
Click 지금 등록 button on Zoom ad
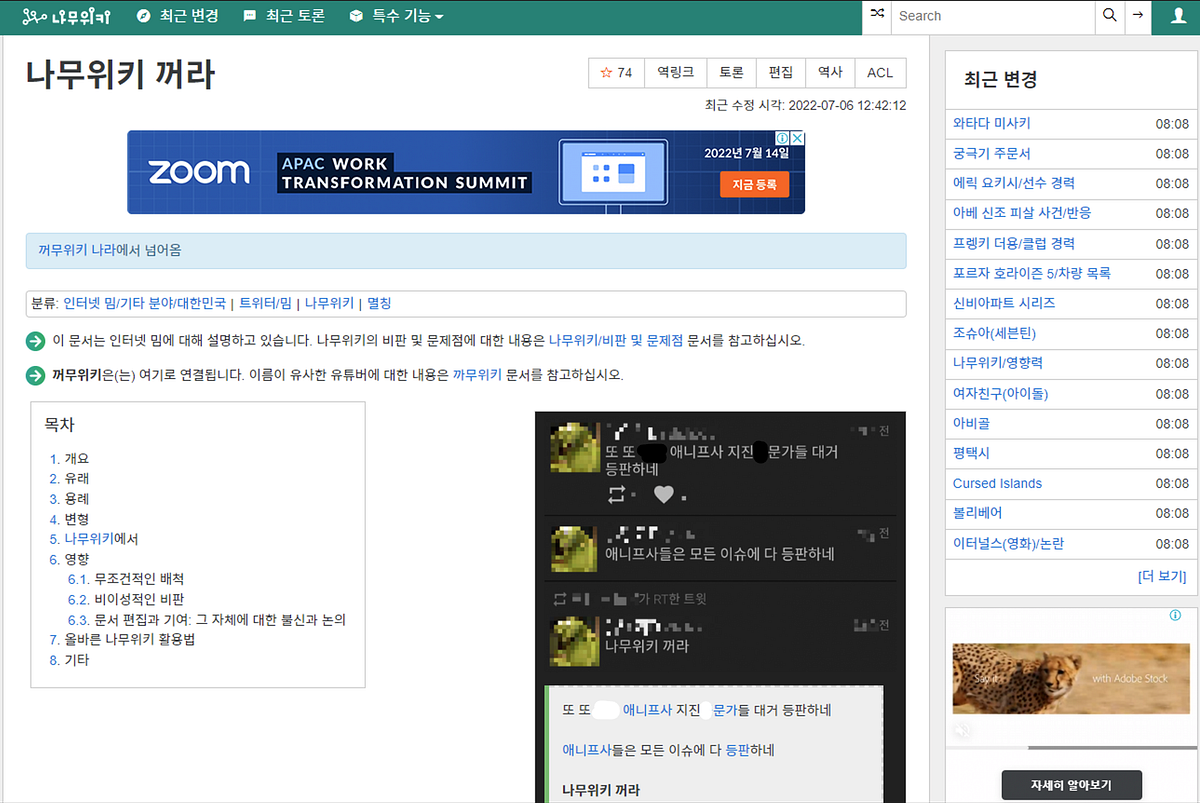tap(754, 184)
